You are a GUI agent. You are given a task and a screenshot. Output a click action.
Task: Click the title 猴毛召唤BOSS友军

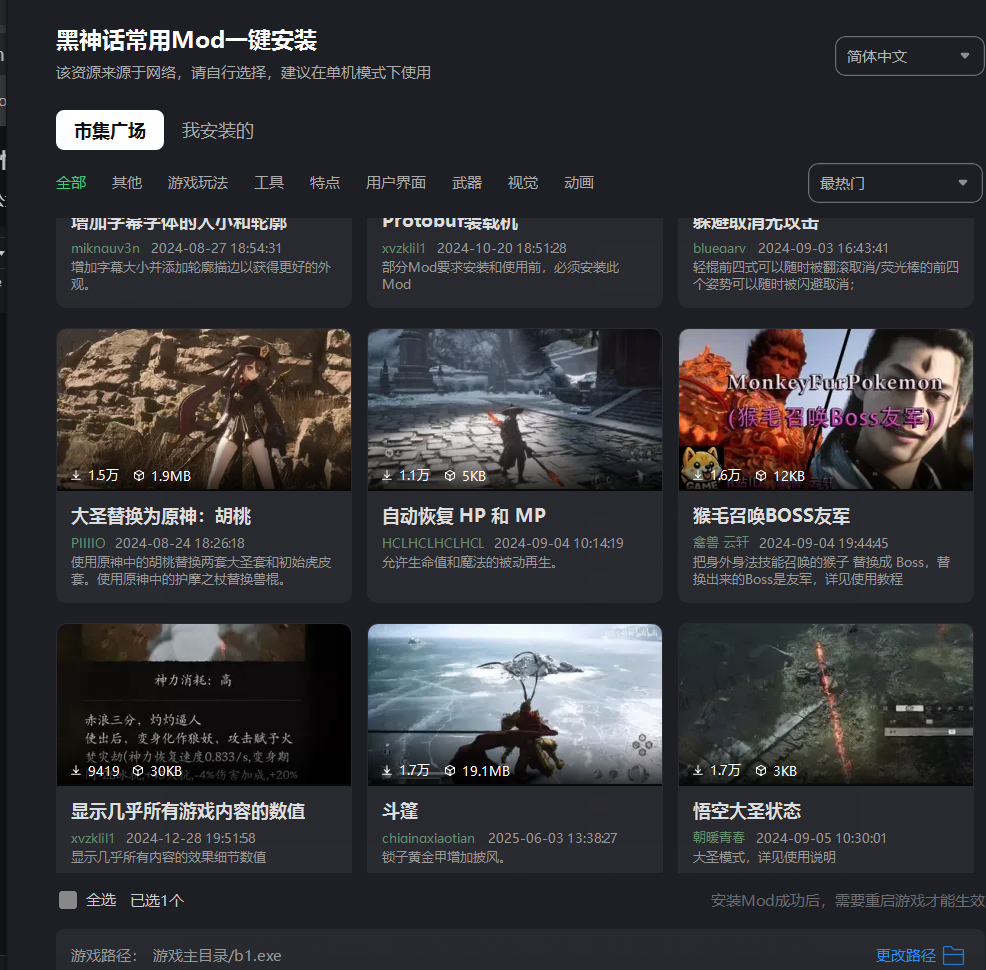pos(772,516)
